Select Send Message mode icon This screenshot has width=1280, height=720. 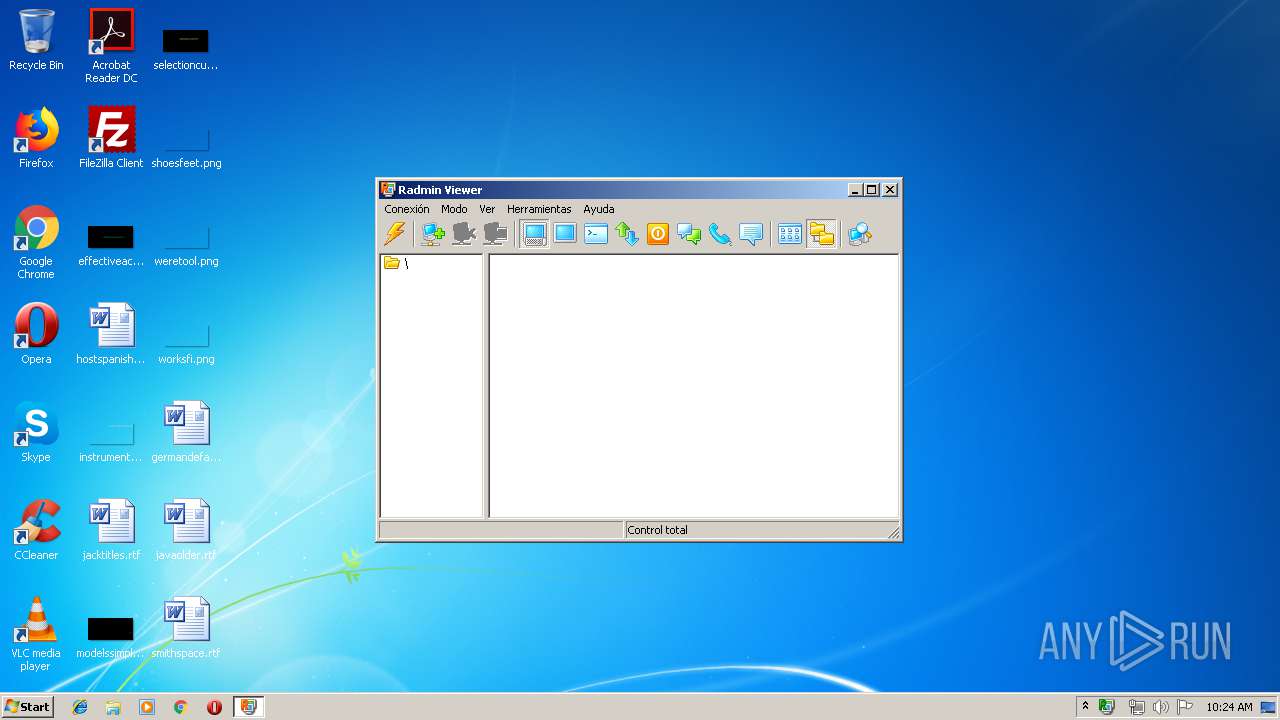coord(751,234)
